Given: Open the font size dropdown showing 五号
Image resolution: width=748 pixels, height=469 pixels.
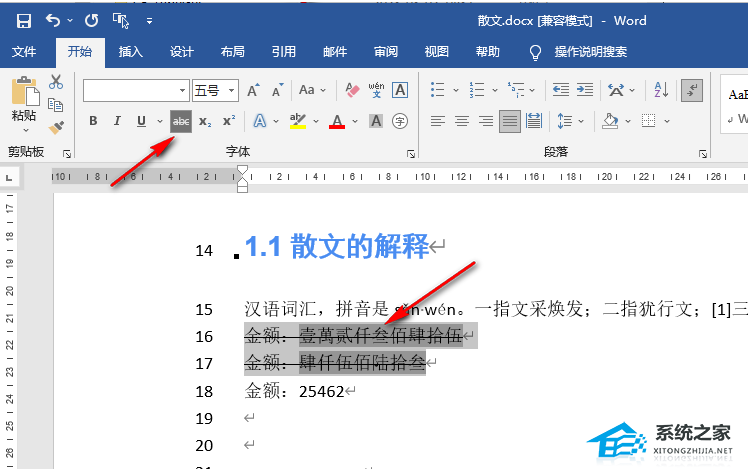Looking at the screenshot, I should [x=232, y=91].
